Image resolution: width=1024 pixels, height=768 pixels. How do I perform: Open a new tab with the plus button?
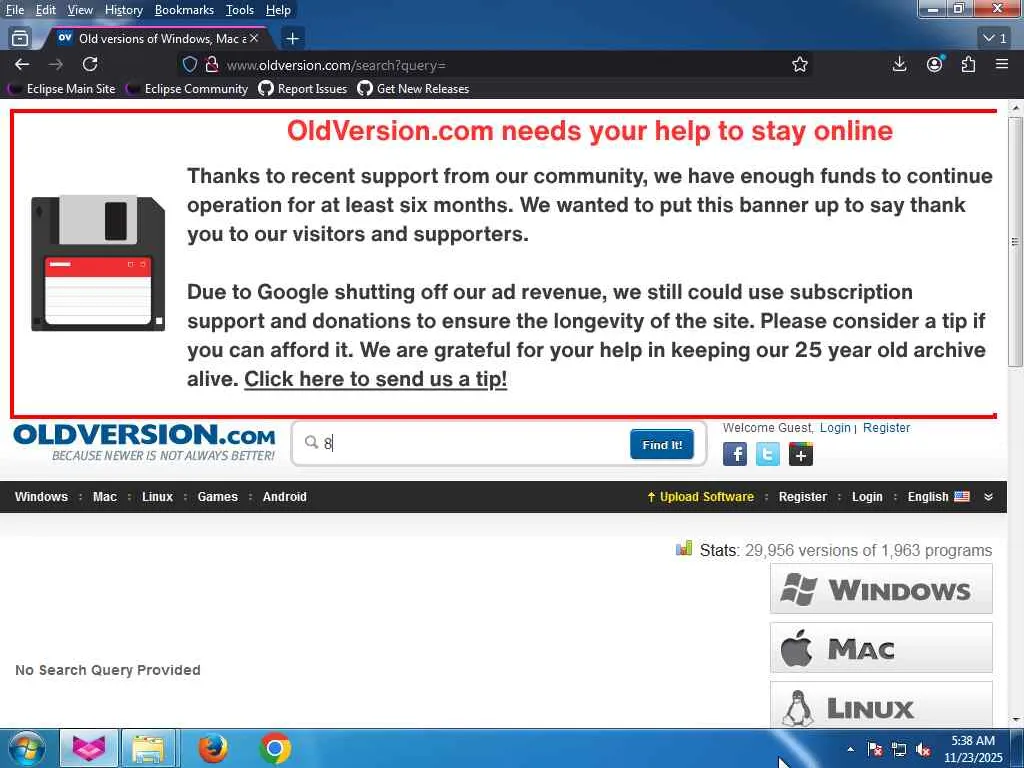(293, 39)
